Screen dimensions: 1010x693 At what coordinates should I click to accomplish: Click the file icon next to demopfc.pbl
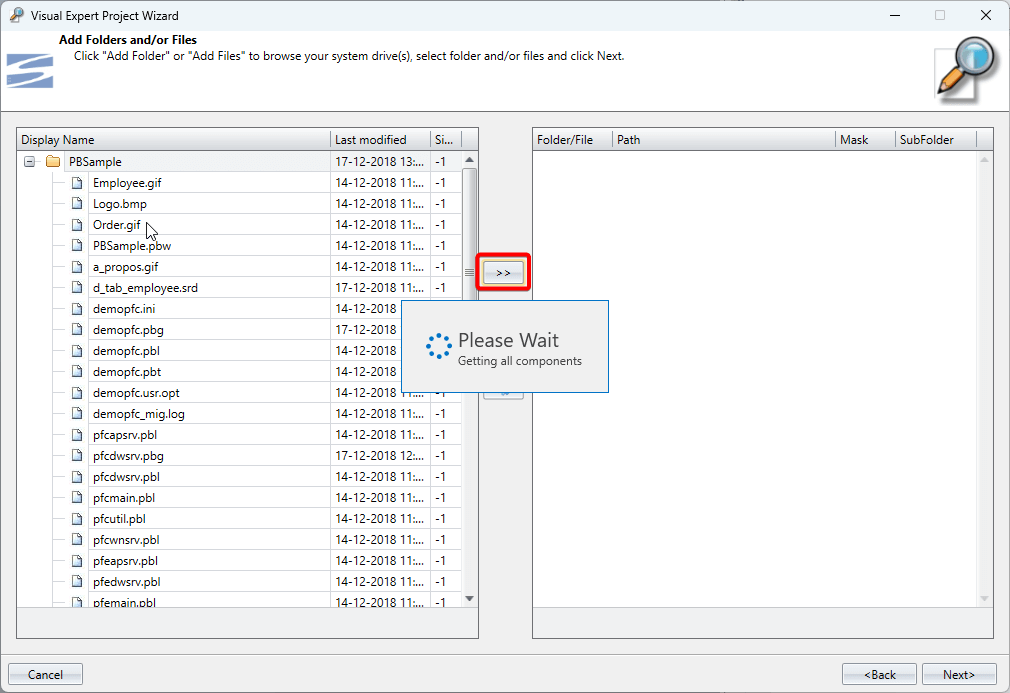(76, 351)
